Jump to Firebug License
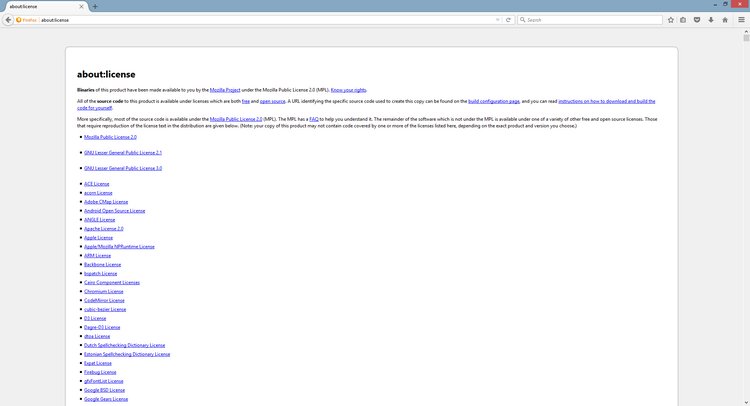The image size is (750, 406). [100, 373]
